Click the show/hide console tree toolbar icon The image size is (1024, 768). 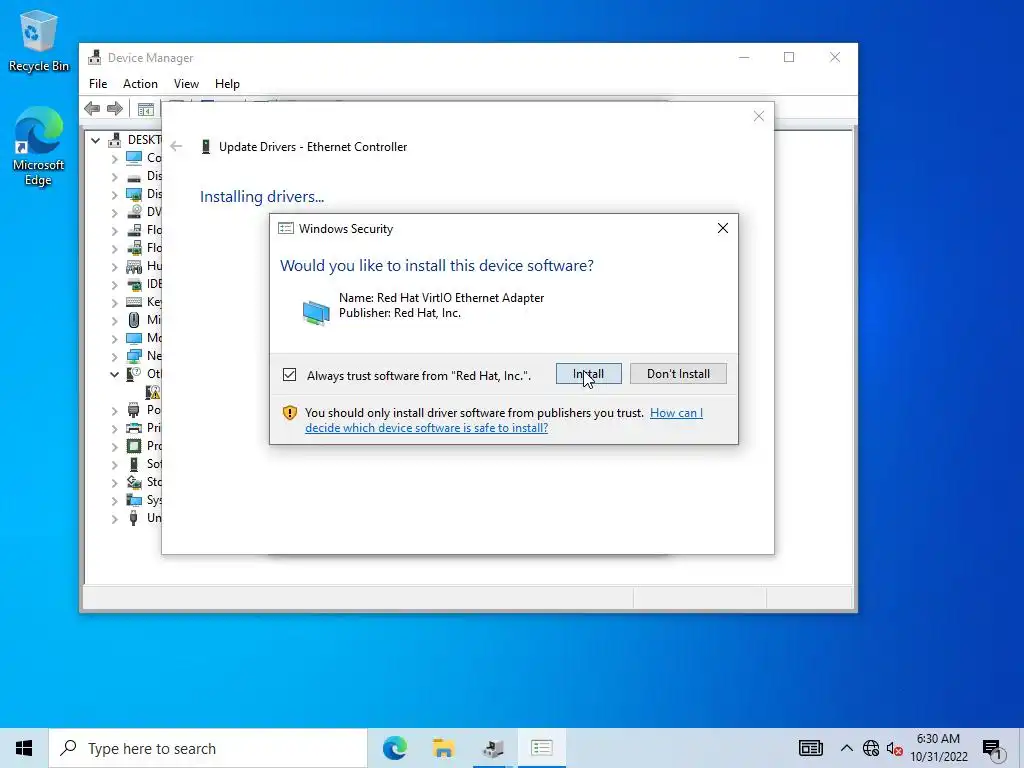(146, 109)
